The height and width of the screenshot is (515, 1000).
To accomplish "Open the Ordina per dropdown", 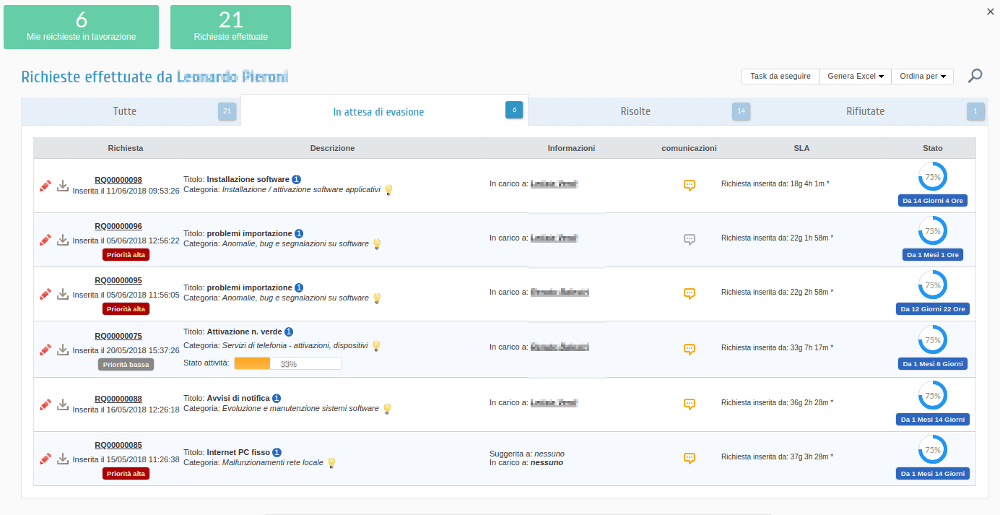I will pos(922,76).
